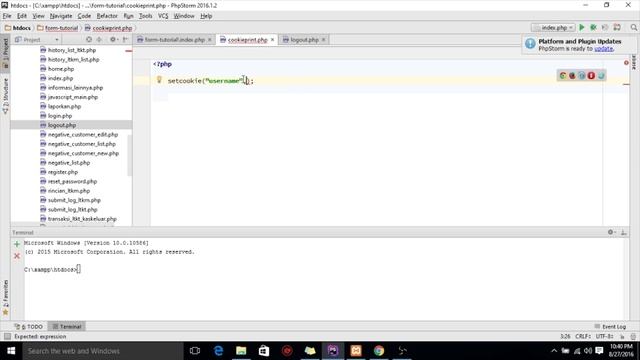The image size is (640, 360).
Task: Click the update notification info icon
Action: [x=530, y=44]
